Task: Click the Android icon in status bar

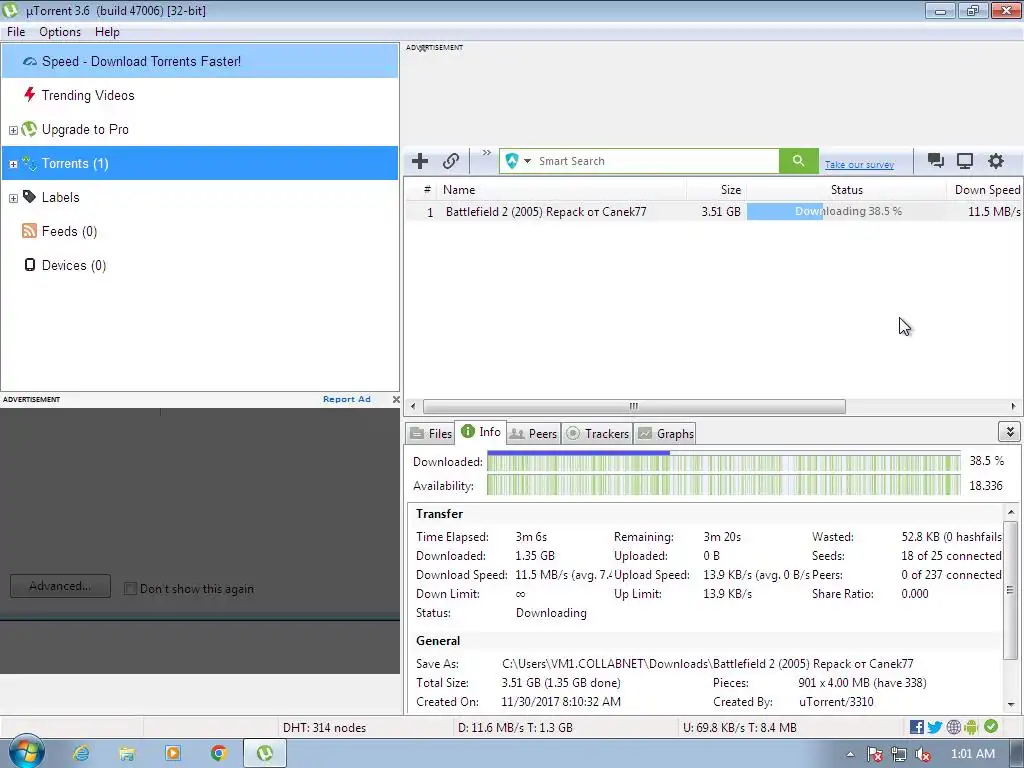Action: coord(971,727)
